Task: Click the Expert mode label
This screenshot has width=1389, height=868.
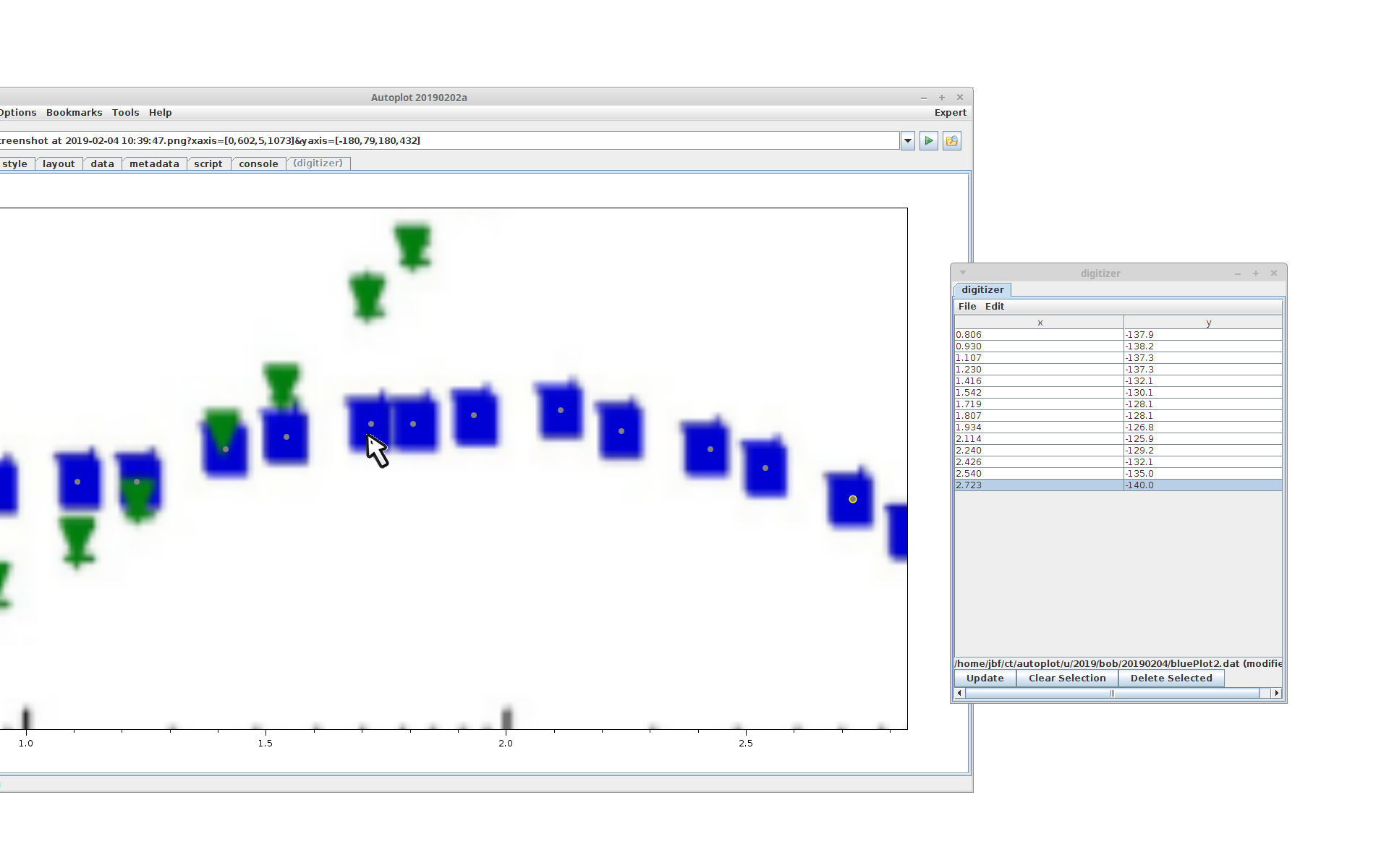Action: (x=950, y=113)
